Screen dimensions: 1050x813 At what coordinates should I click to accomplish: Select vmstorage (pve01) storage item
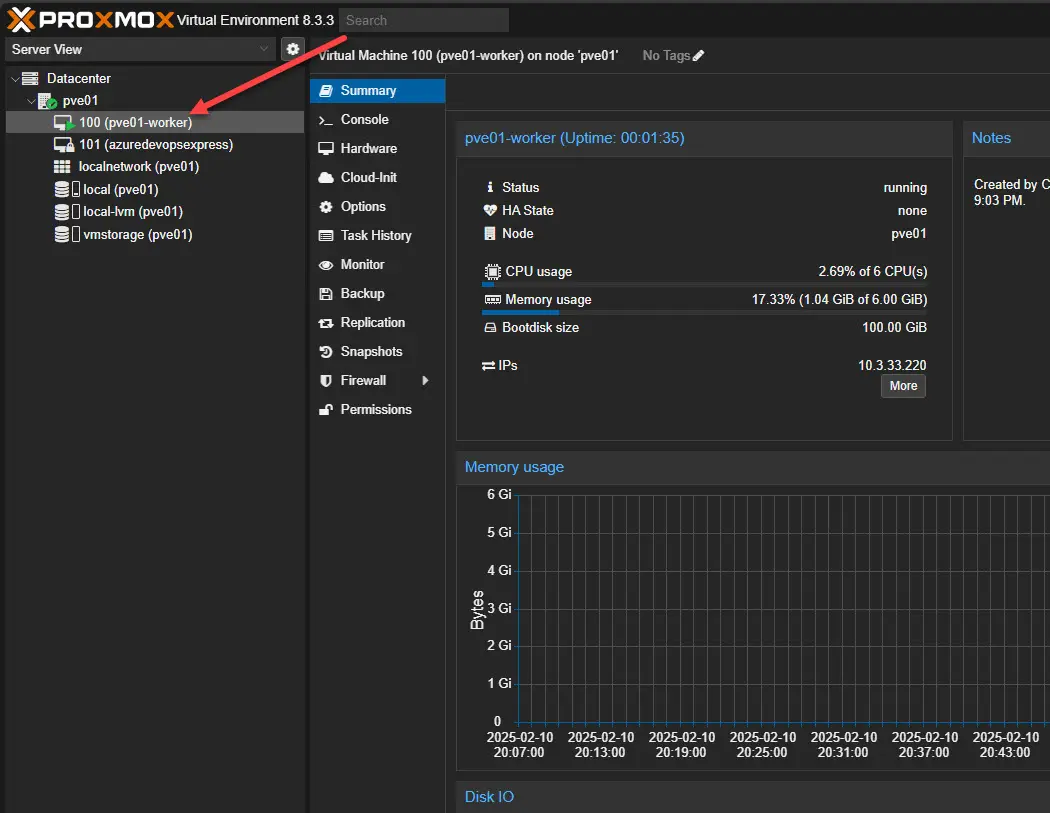(137, 235)
